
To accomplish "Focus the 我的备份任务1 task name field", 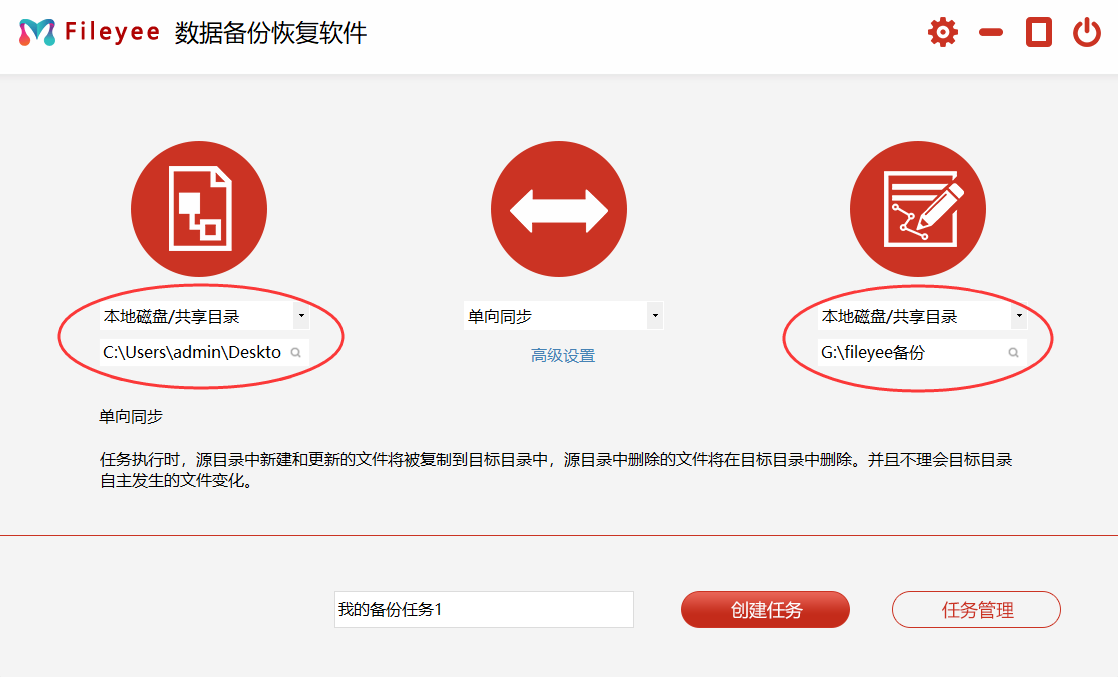I will pos(483,610).
